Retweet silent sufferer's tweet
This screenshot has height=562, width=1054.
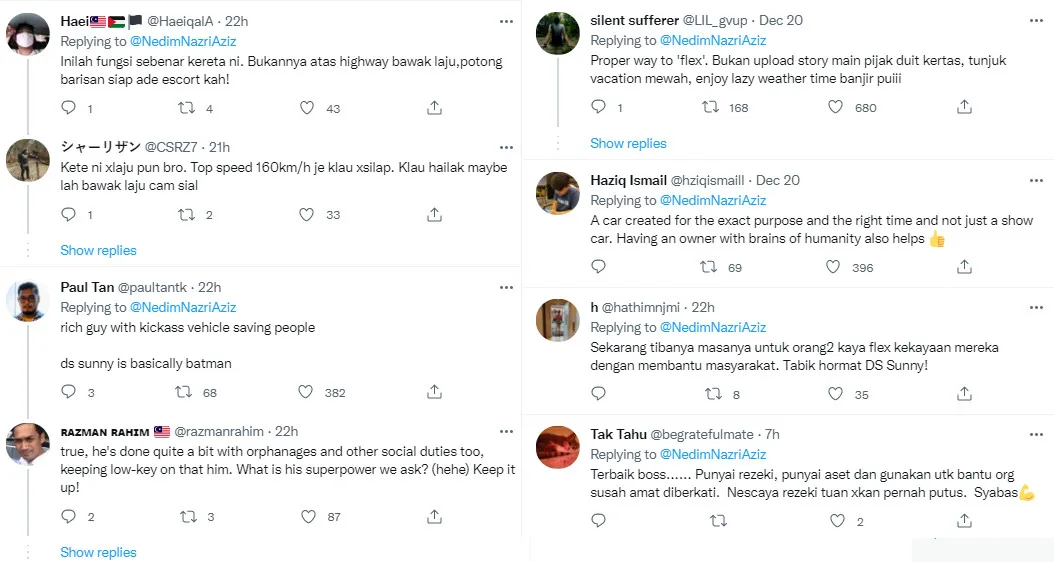pos(712,107)
